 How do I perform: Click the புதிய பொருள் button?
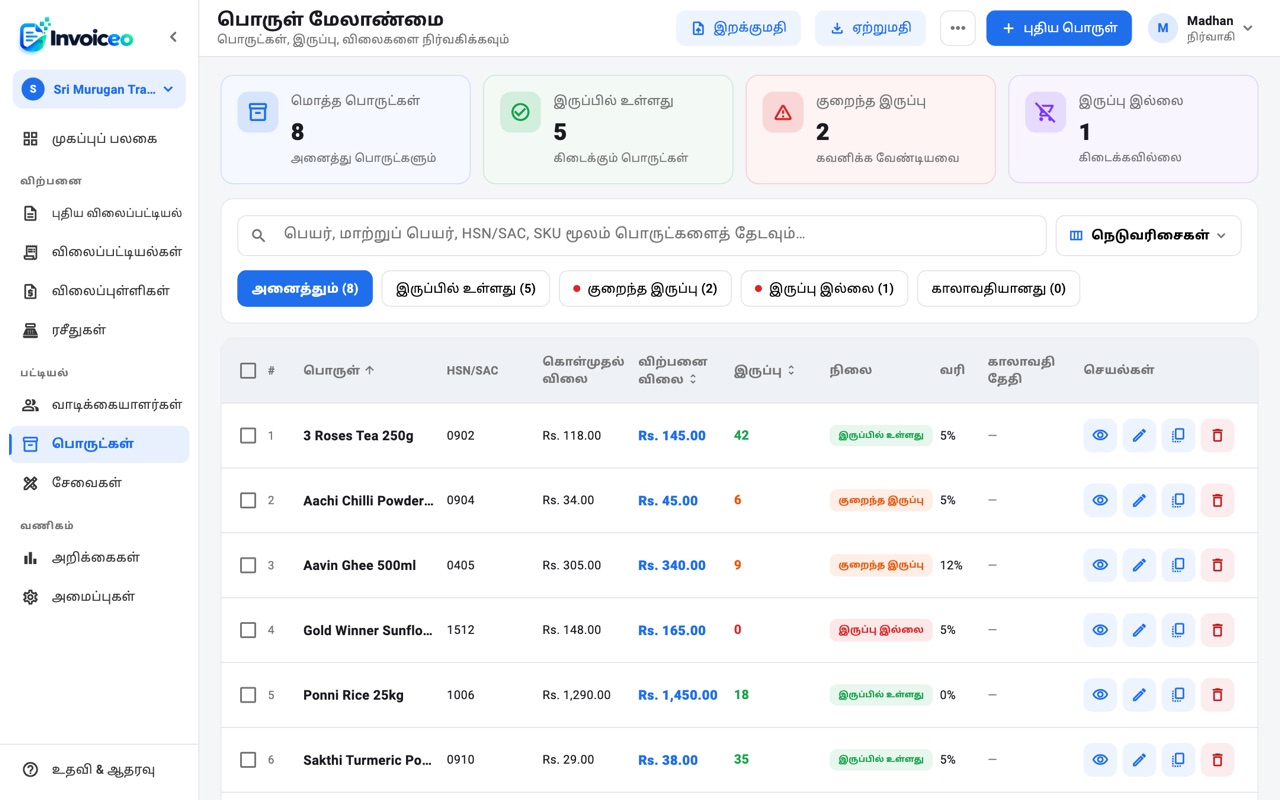tap(1059, 28)
